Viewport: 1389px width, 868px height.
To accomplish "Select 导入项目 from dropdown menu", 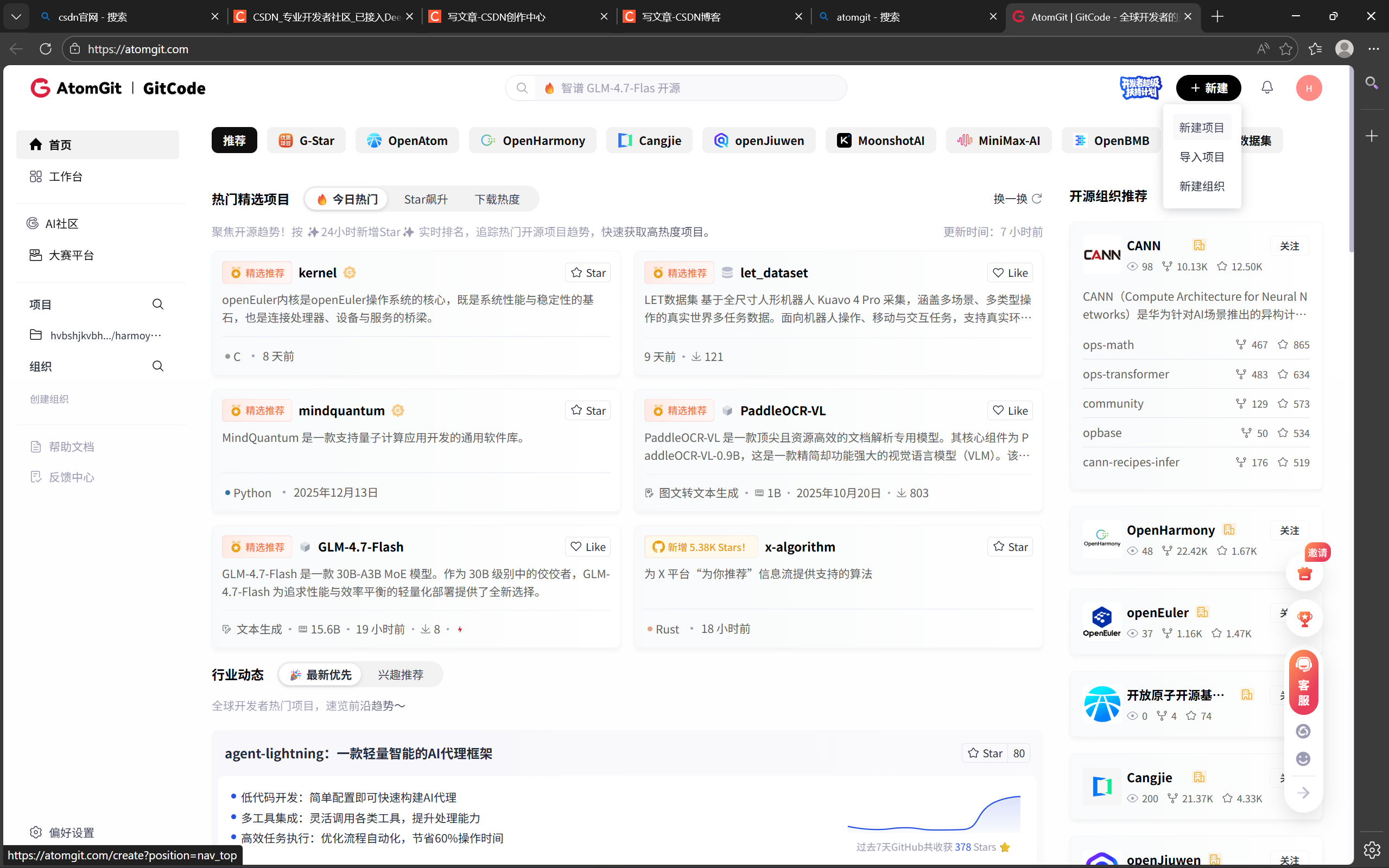I will pos(1201,157).
